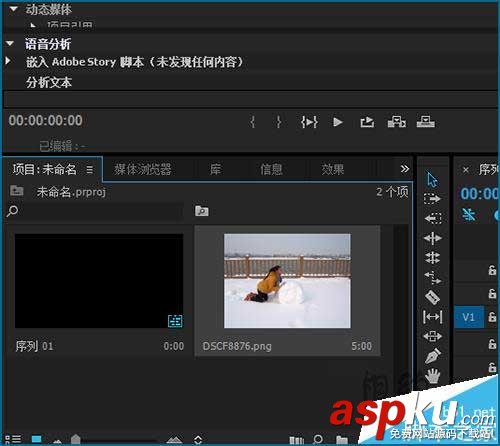Viewport: 500px width, 446px height.
Task: Click the thumbnail zoom slider at panel bottom
Action: [x=76, y=440]
